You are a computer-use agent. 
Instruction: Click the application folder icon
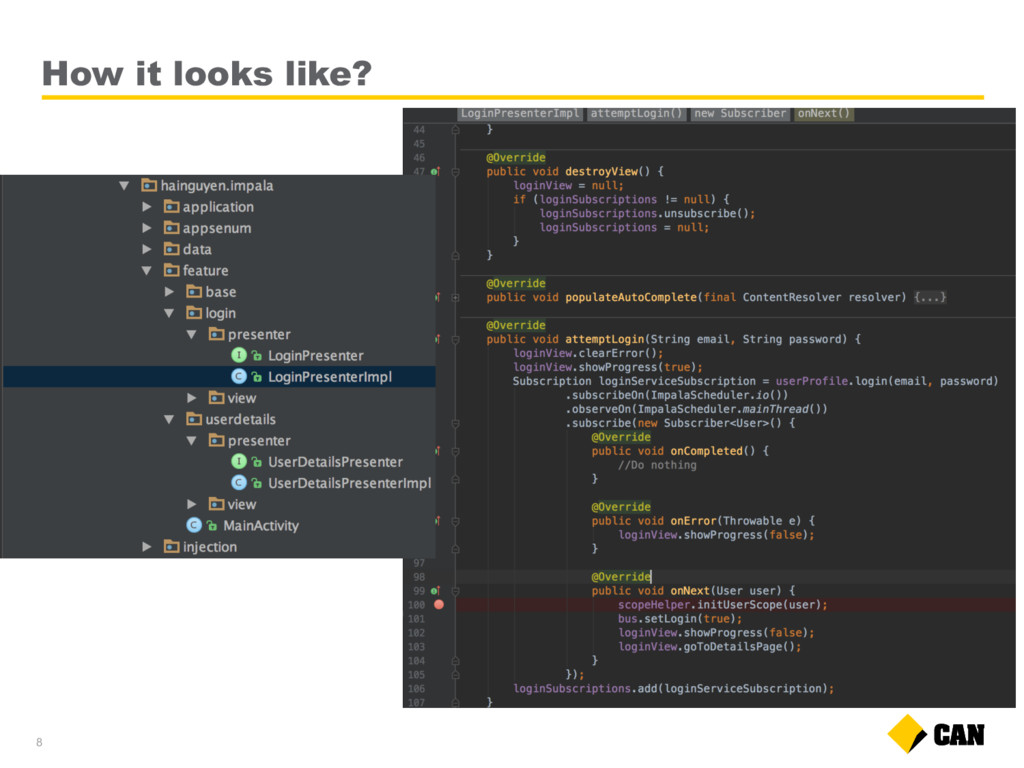pyautogui.click(x=171, y=207)
